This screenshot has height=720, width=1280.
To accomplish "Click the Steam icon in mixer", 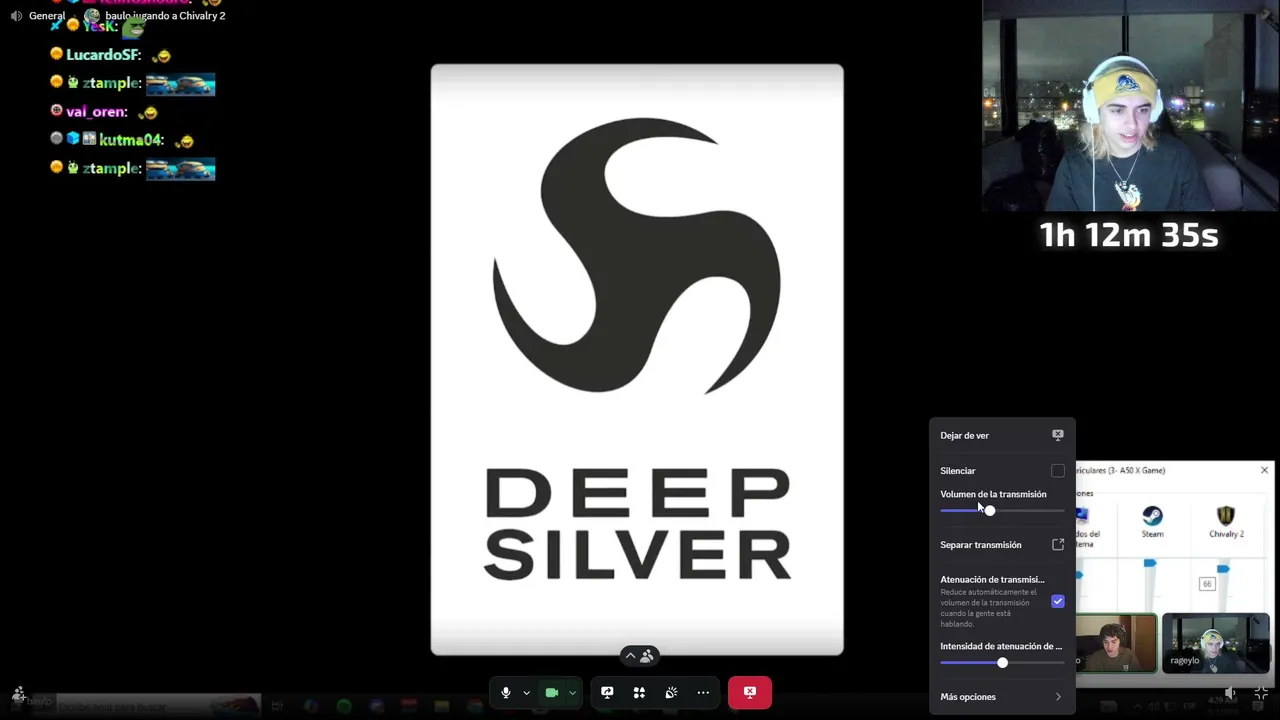I will pos(1153,516).
